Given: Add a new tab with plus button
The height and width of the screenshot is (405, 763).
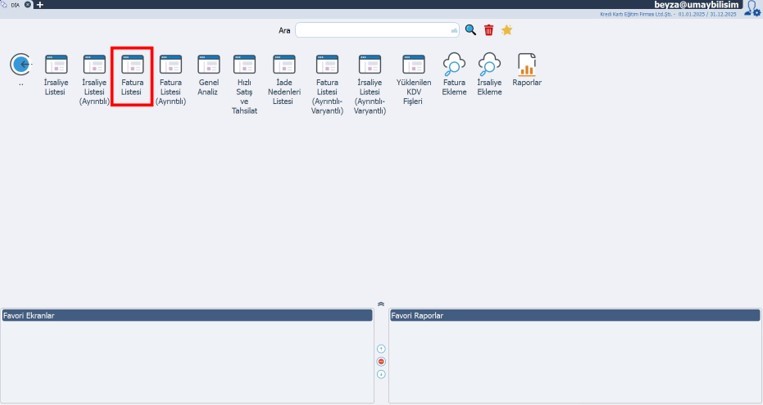Looking at the screenshot, I should click(40, 5).
